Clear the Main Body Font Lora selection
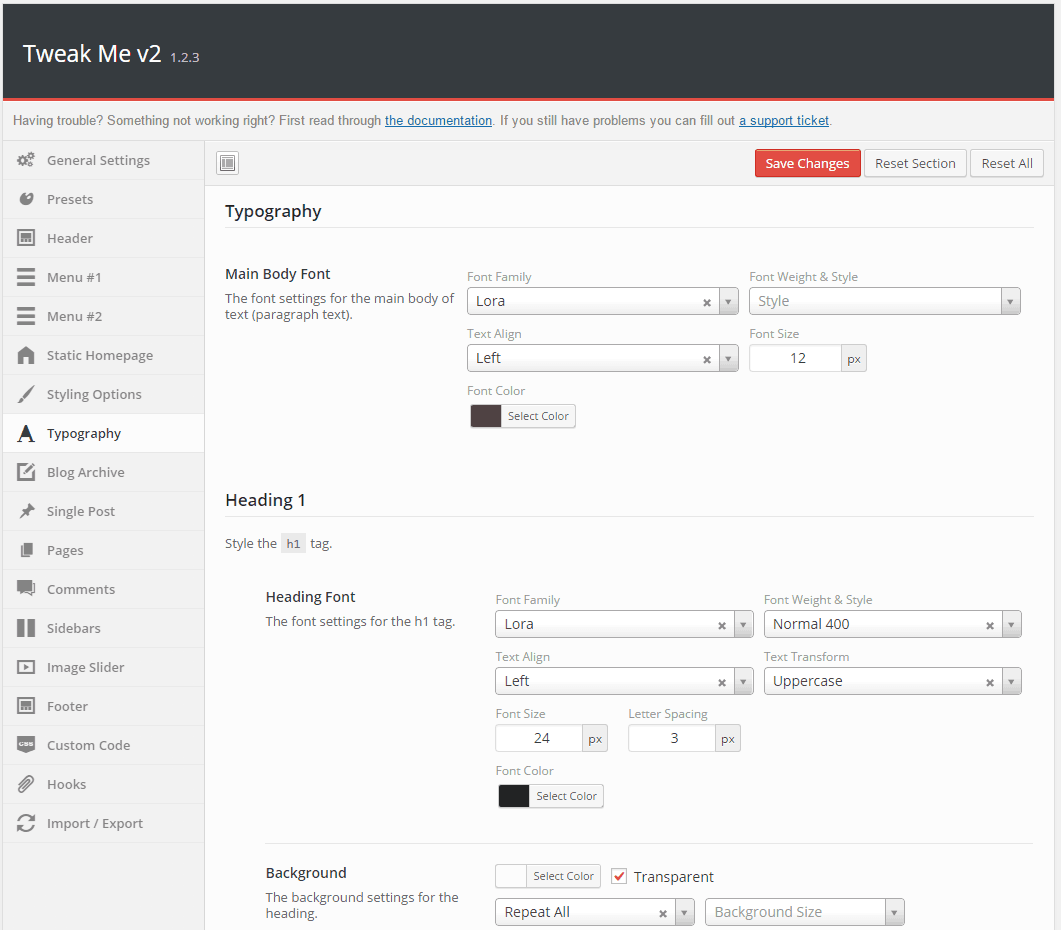 click(706, 302)
